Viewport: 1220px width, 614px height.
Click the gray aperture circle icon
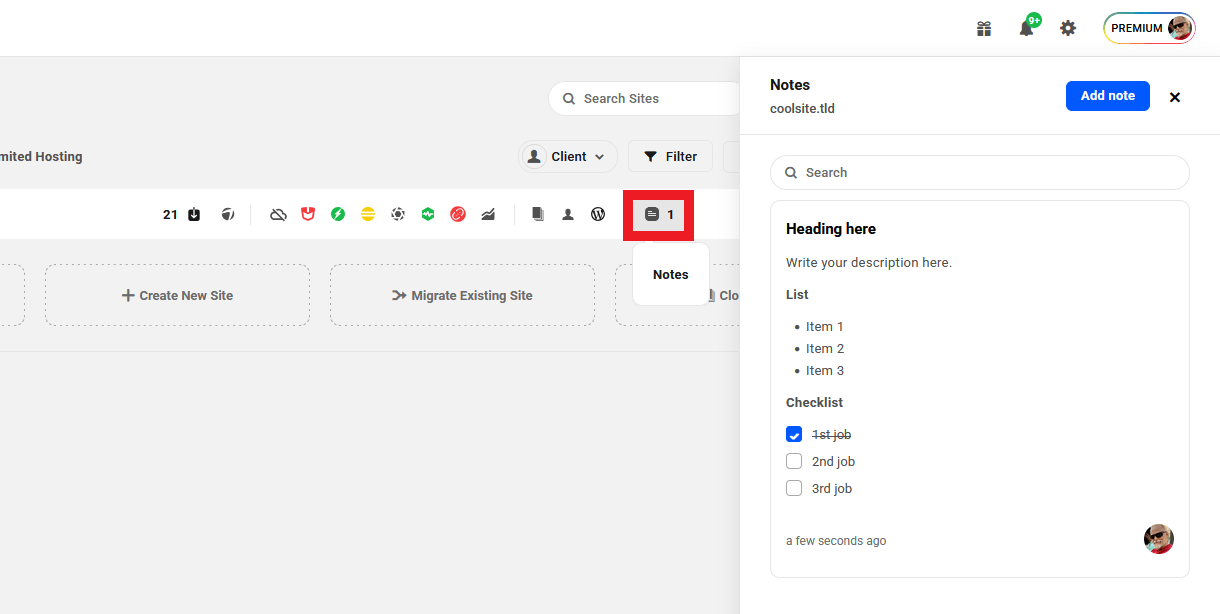pyautogui.click(x=398, y=214)
